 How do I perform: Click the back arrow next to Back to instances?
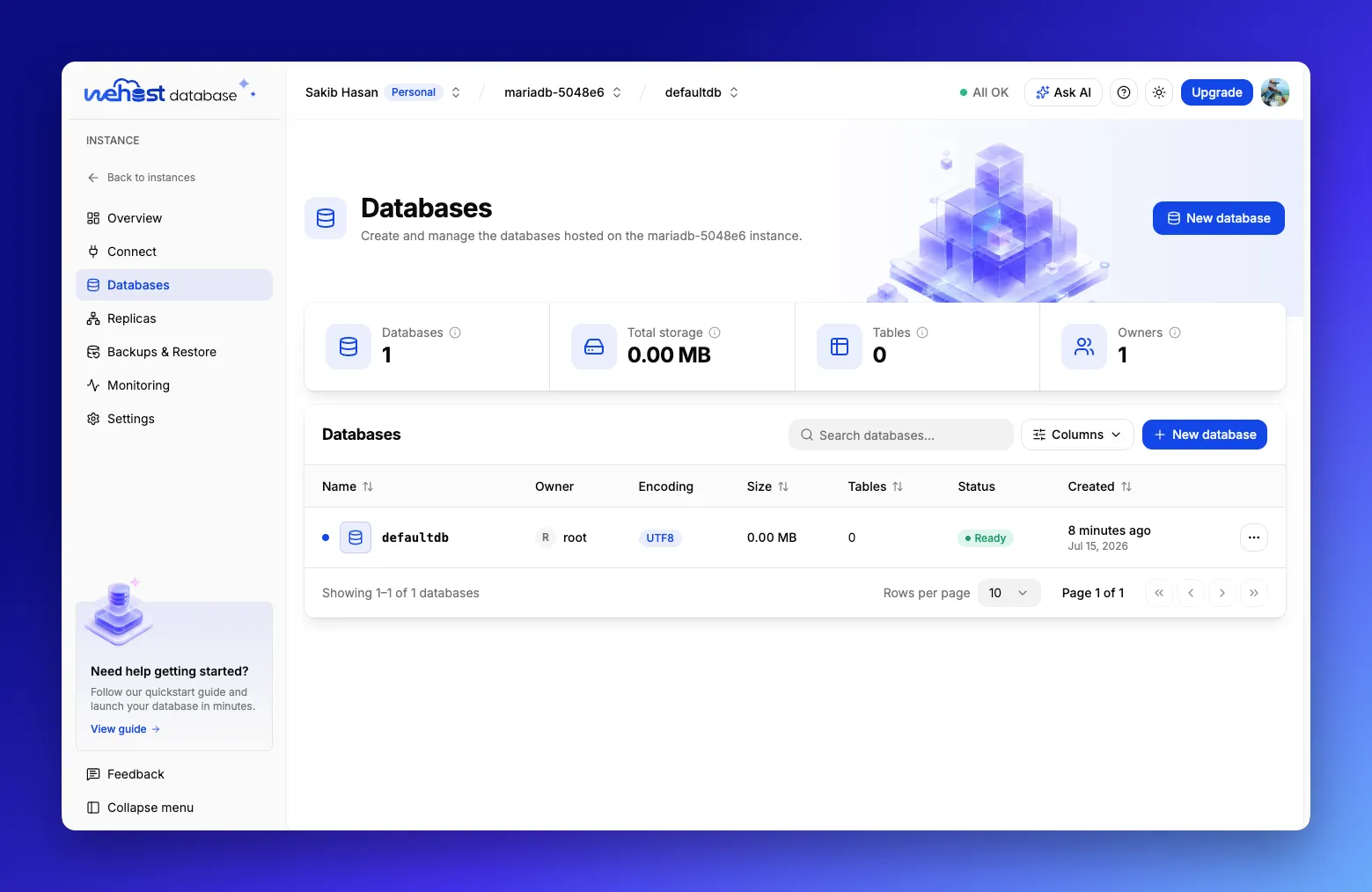point(93,178)
